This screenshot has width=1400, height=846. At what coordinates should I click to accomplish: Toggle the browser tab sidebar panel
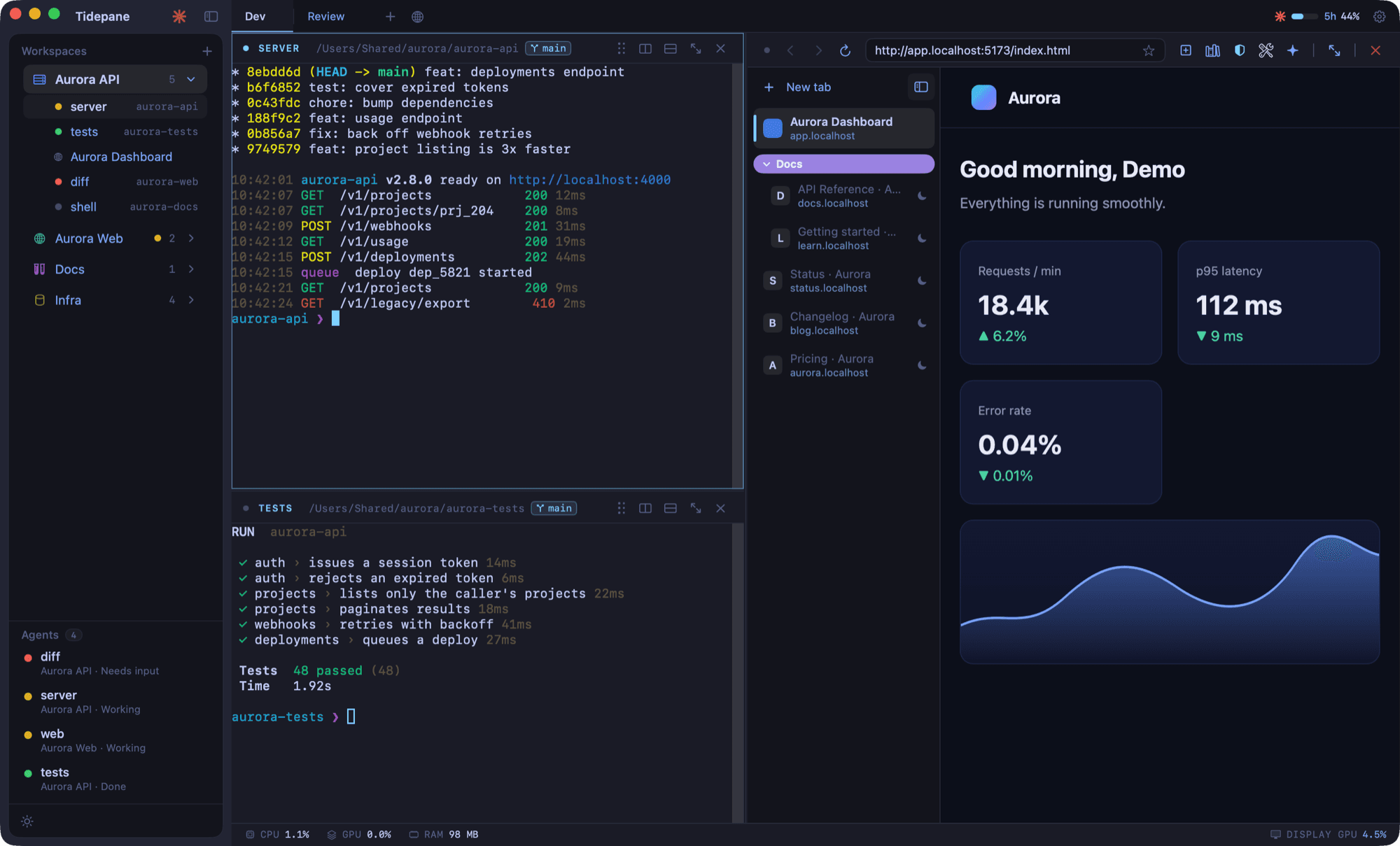pyautogui.click(x=920, y=87)
